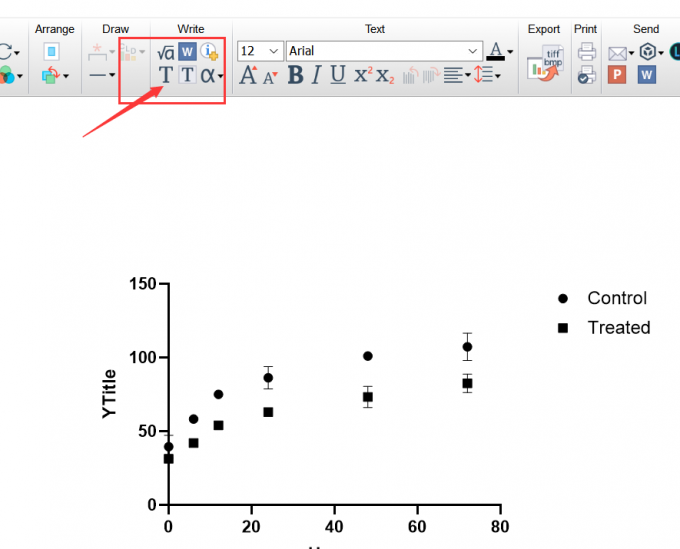680x549 pixels.
Task: Insert equation with square root icon
Action: pyautogui.click(x=166, y=52)
